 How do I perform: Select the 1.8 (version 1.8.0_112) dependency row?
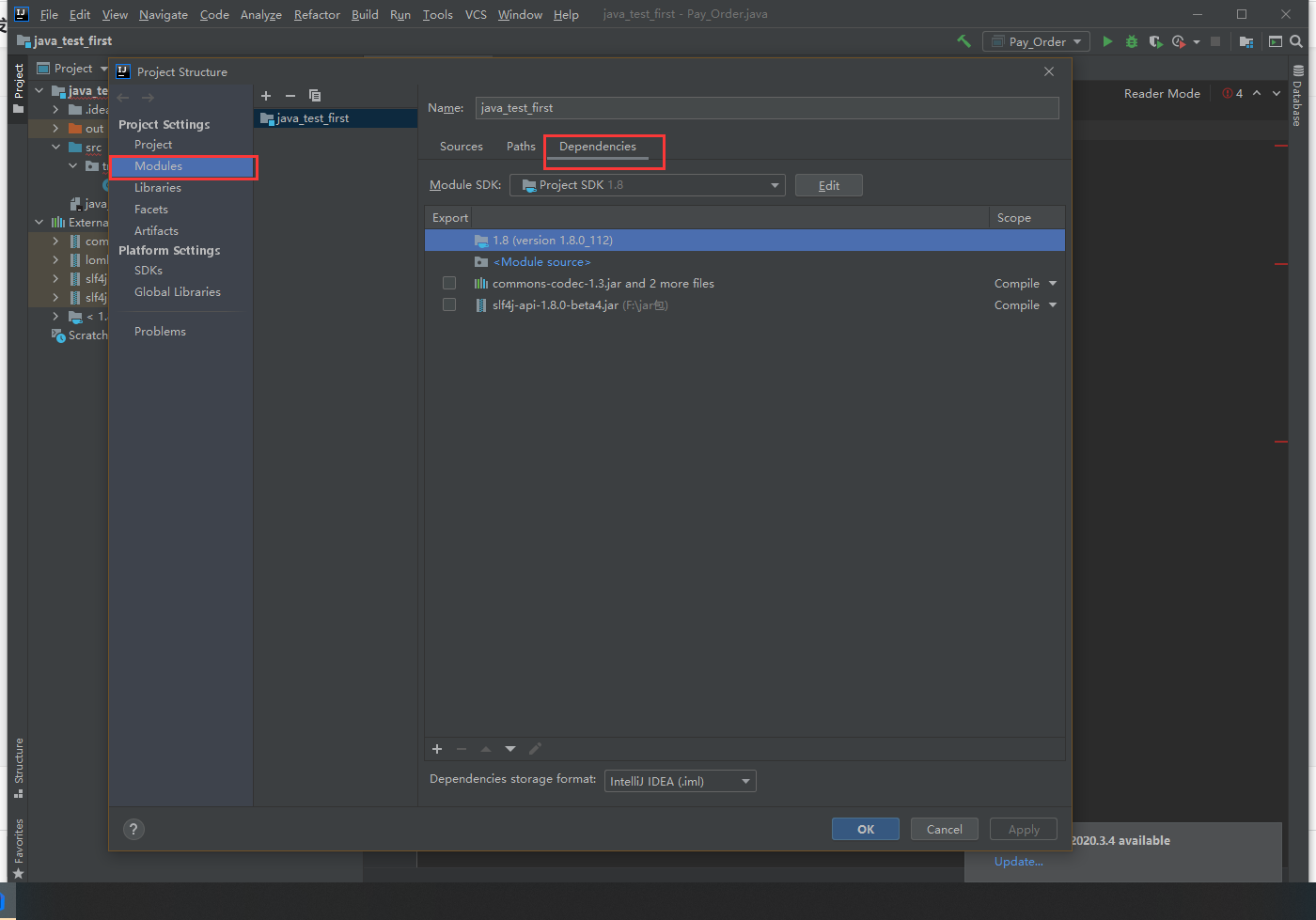click(744, 241)
